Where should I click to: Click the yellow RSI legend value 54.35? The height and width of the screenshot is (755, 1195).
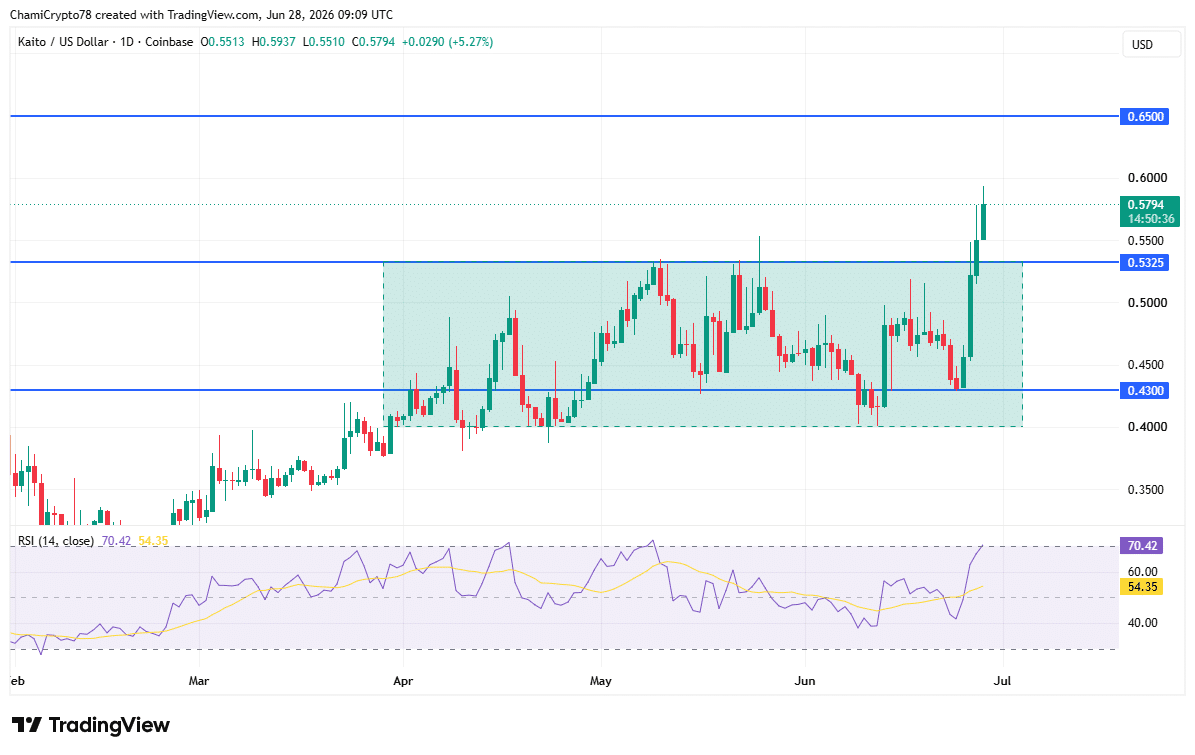[x=153, y=541]
